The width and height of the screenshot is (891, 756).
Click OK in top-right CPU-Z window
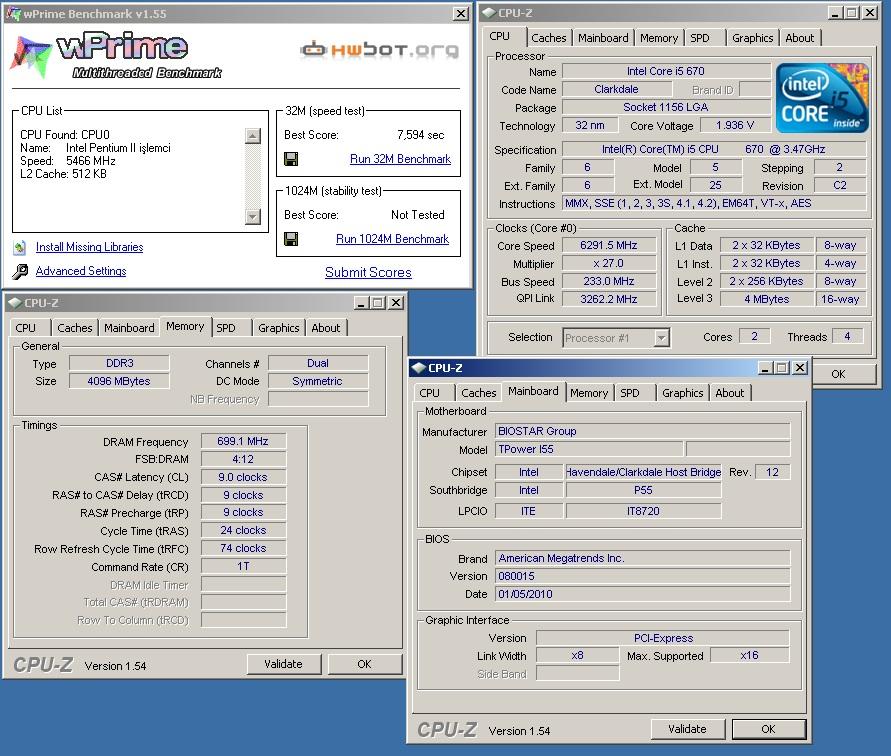click(x=843, y=374)
